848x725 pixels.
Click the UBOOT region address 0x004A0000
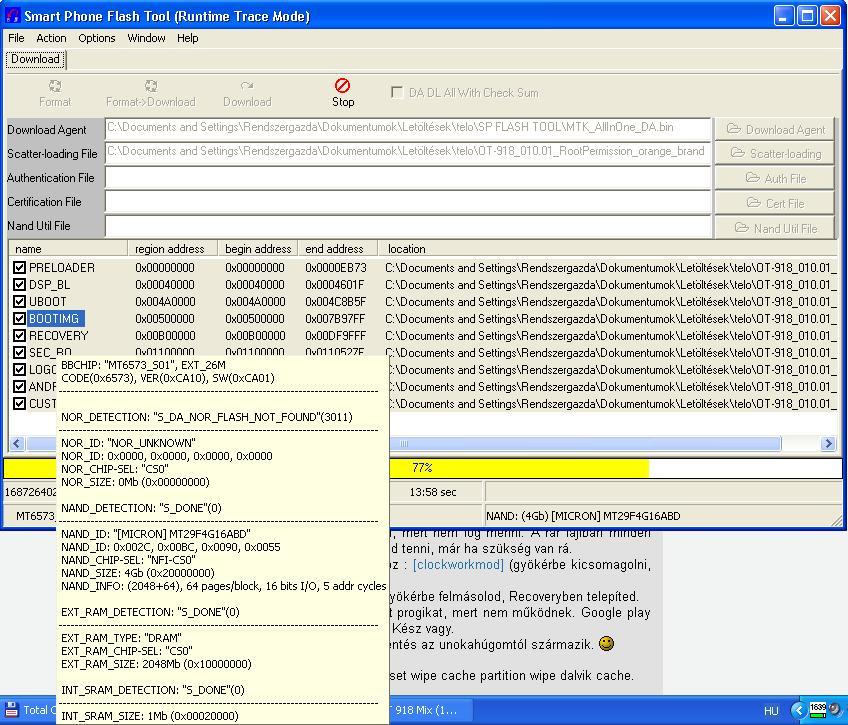coord(165,302)
